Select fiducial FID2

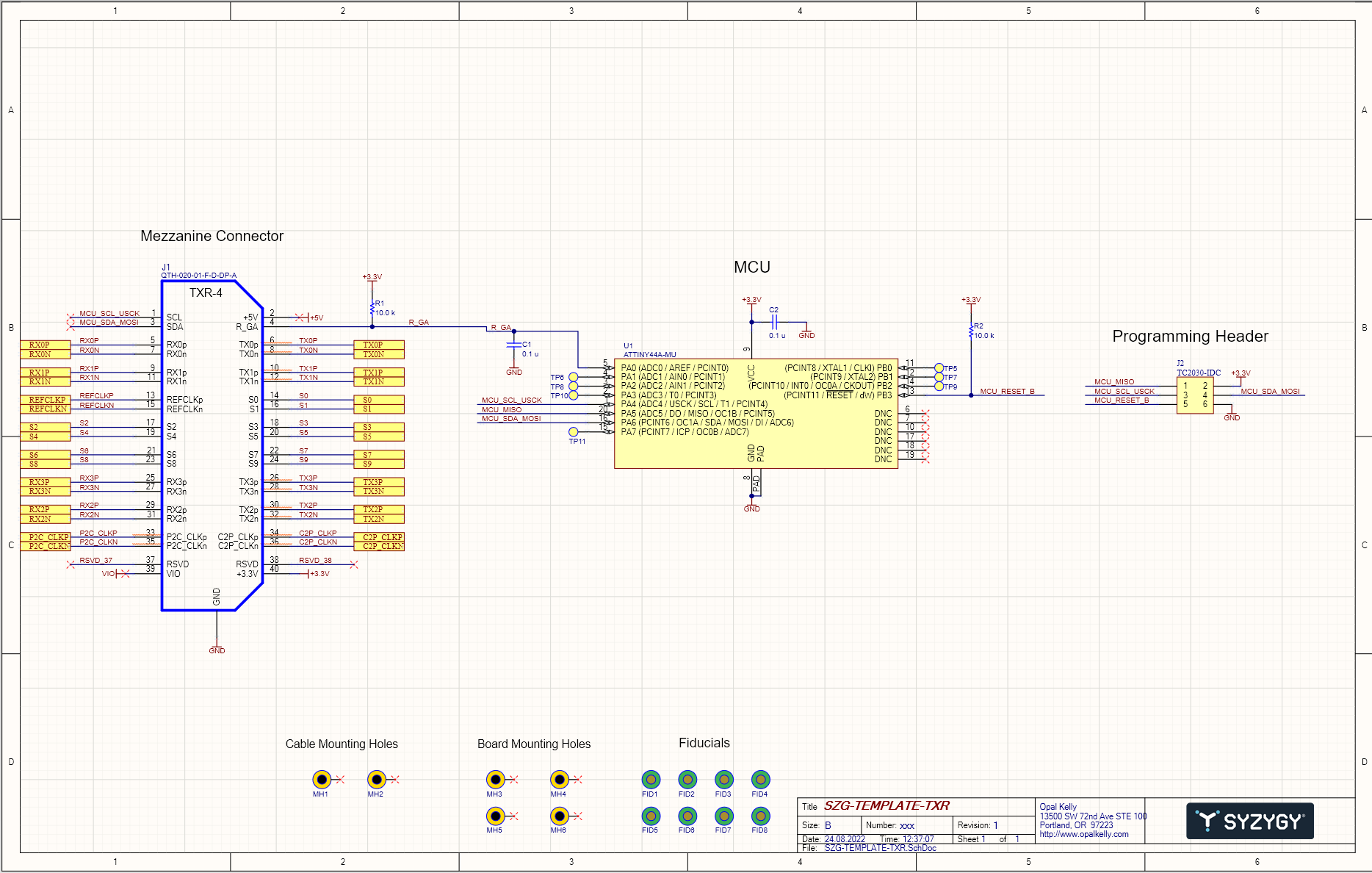point(687,779)
